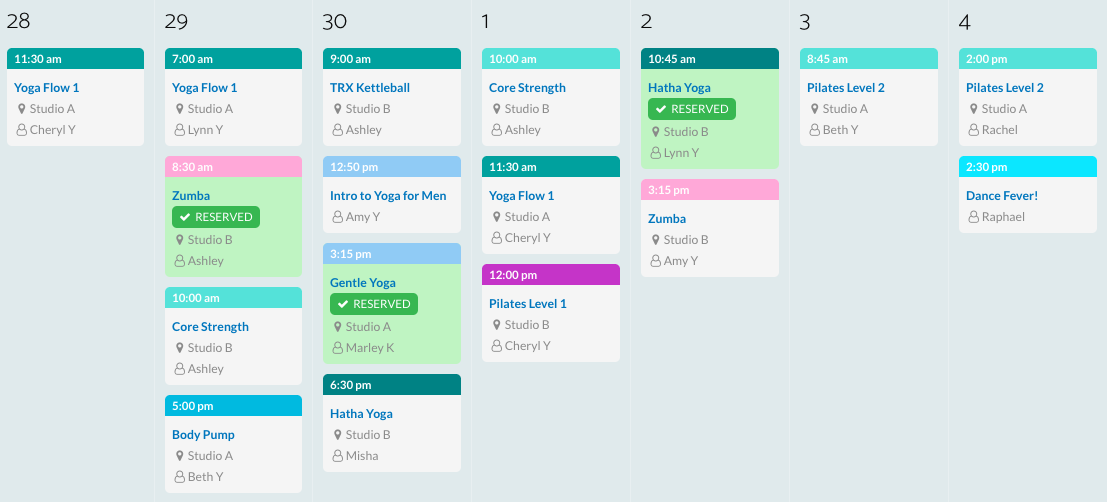Open the TRX Kettleball class link
Viewport: 1107px width, 502px height.
tap(369, 88)
